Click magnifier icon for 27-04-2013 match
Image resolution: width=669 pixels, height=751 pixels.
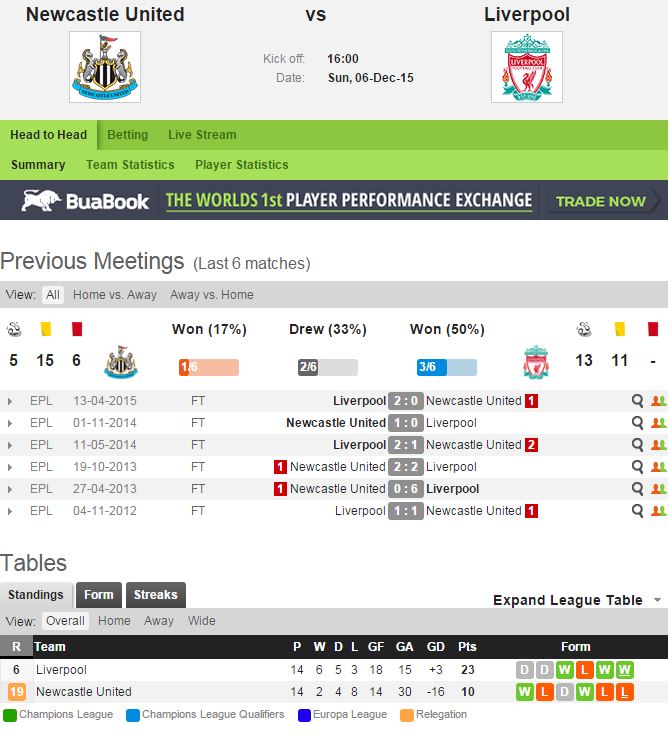[x=637, y=489]
